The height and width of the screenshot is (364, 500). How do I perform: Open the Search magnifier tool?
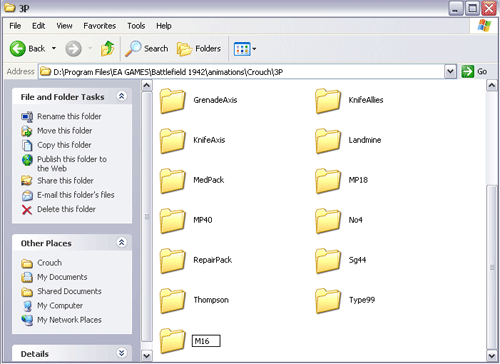(133, 49)
